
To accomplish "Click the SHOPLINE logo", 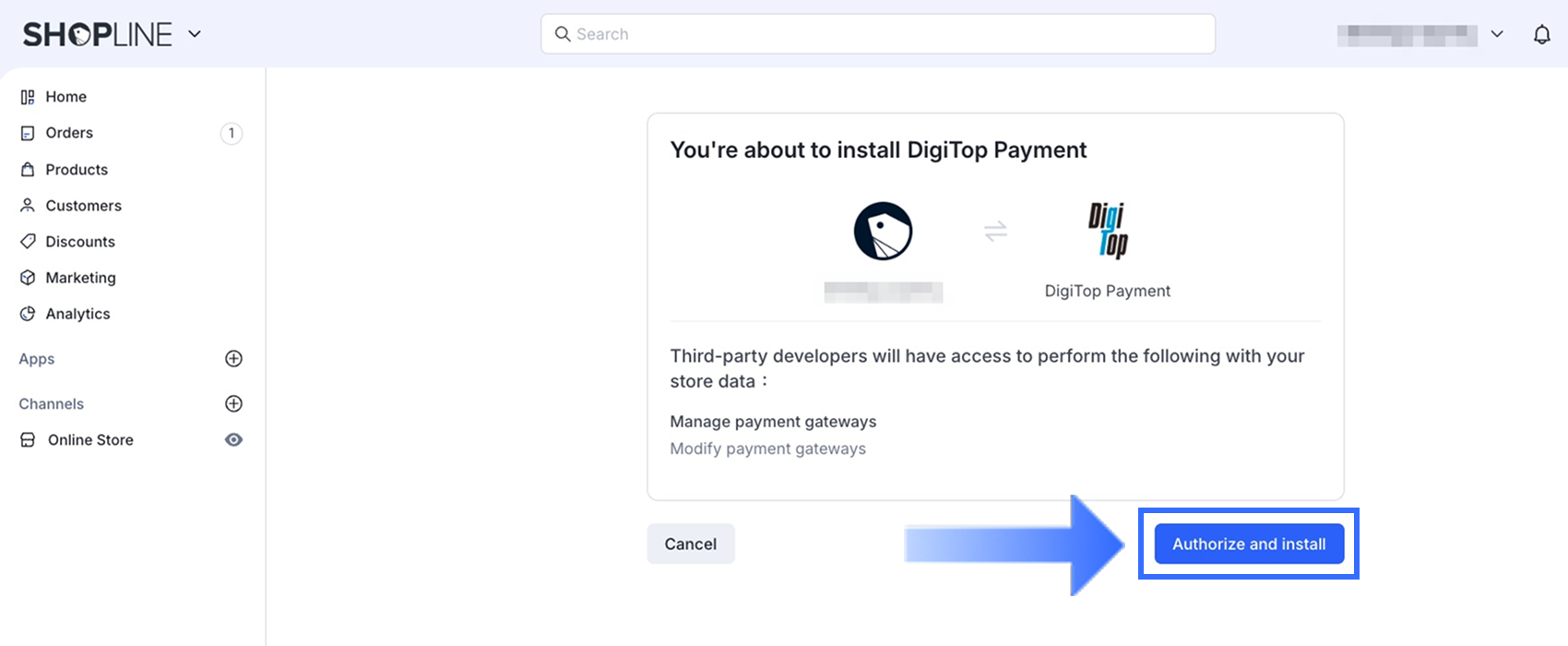I will click(98, 34).
